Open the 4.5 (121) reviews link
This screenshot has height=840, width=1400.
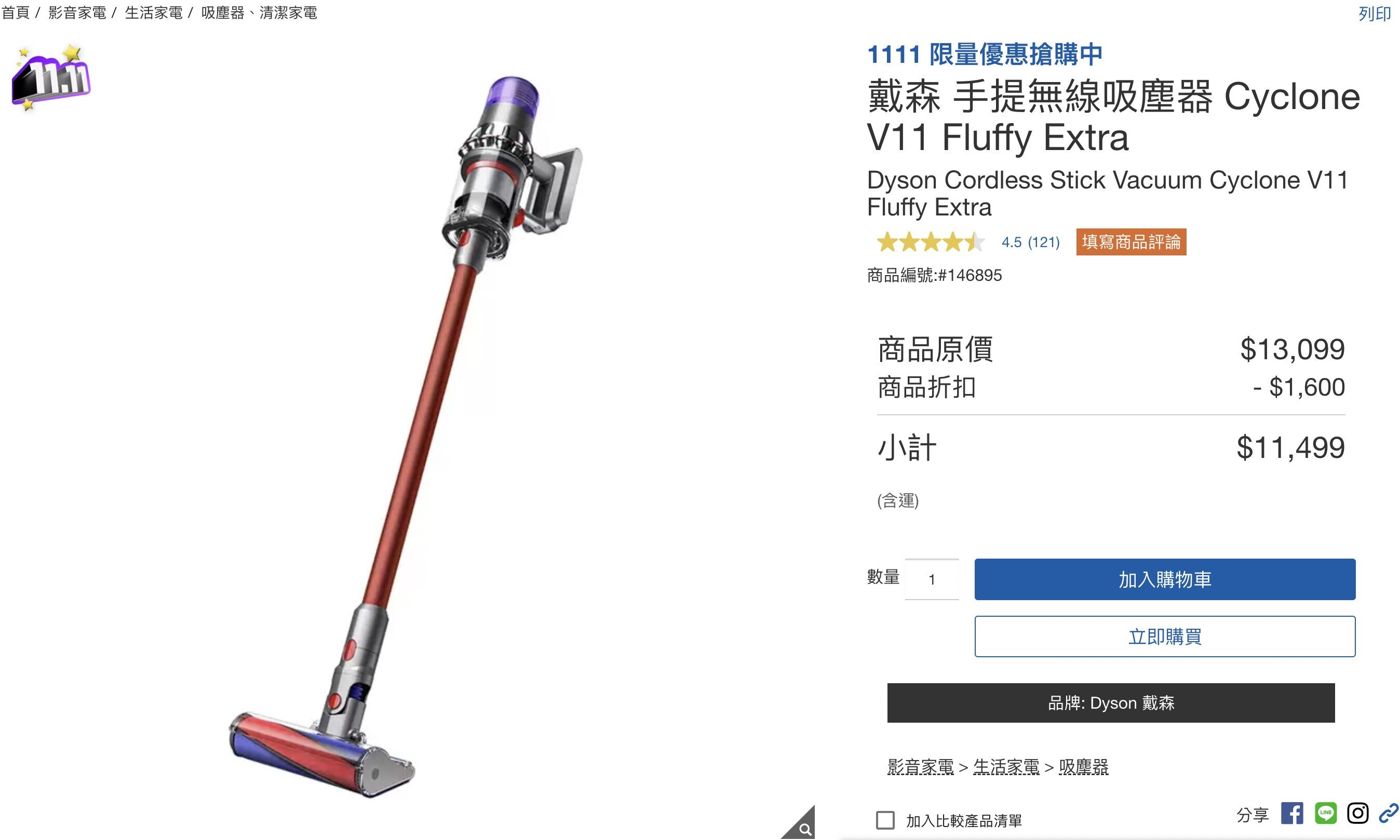(x=1030, y=242)
